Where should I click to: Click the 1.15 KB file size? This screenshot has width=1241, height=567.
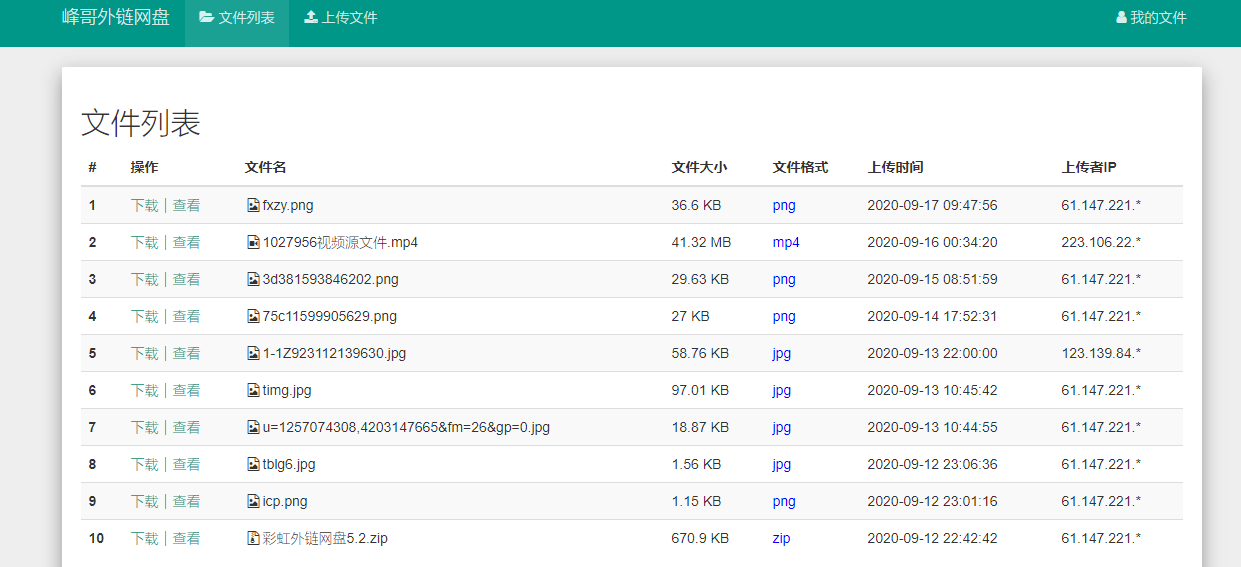(x=696, y=501)
